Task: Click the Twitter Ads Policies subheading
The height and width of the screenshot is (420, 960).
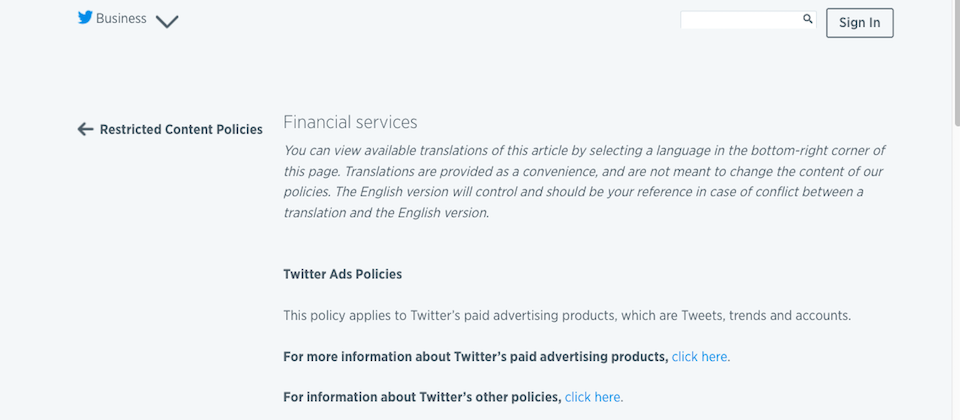Action: pos(342,273)
